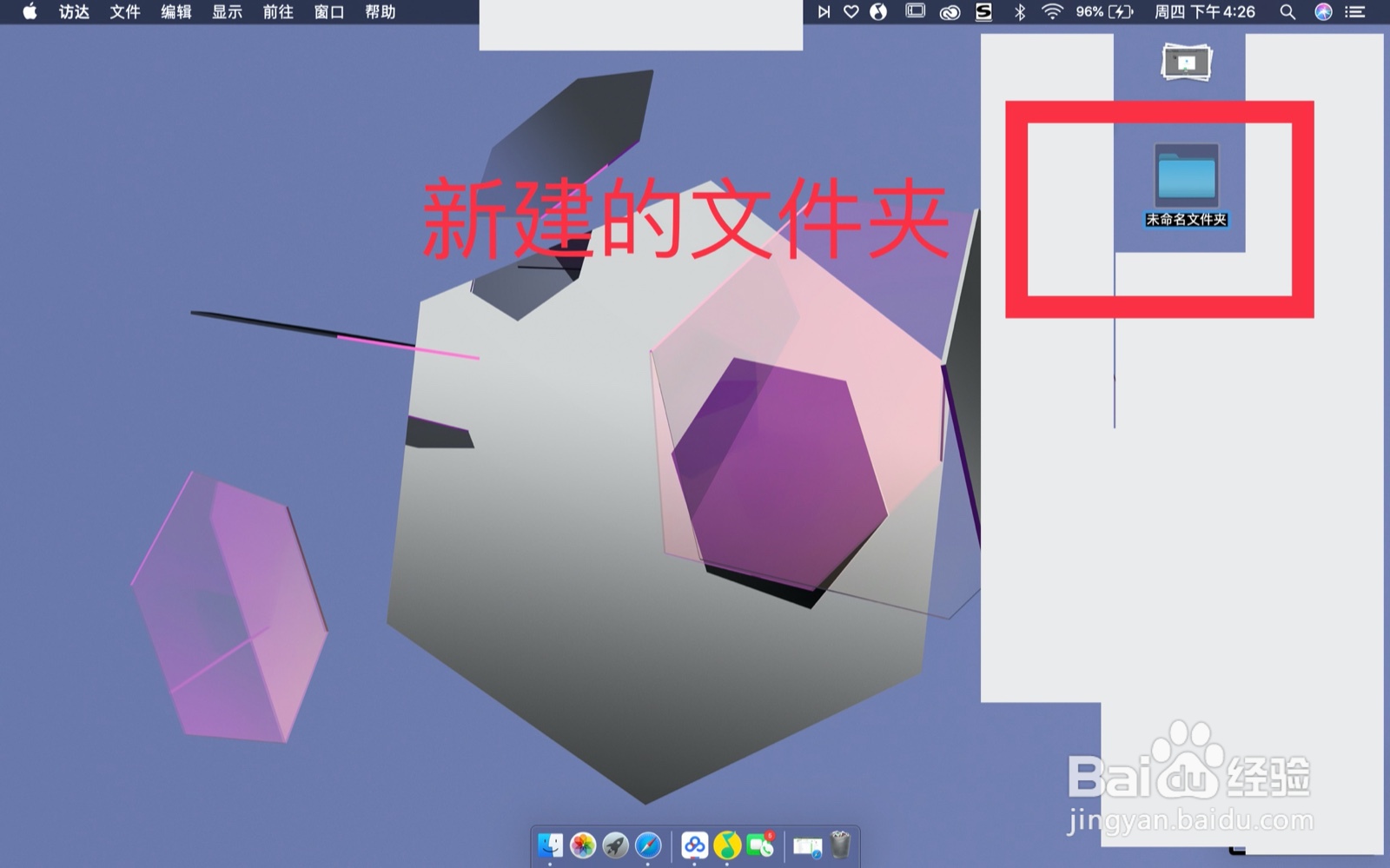The height and width of the screenshot is (868, 1390).
Task: Open Baidu Netdisk from the Dock
Action: coord(695,846)
